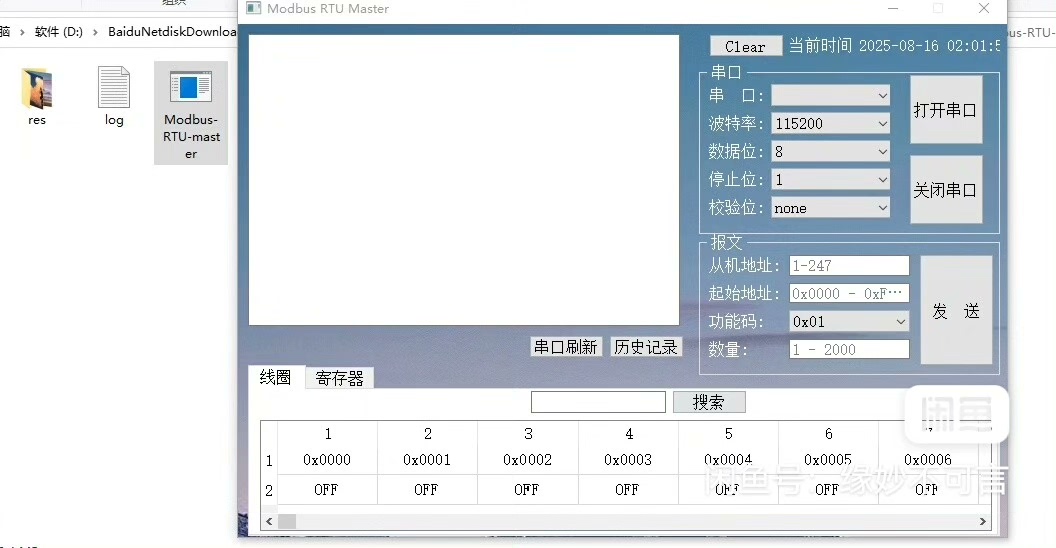Open the serial port 串口 dropdown
This screenshot has width=1056, height=548.
pos(830,96)
